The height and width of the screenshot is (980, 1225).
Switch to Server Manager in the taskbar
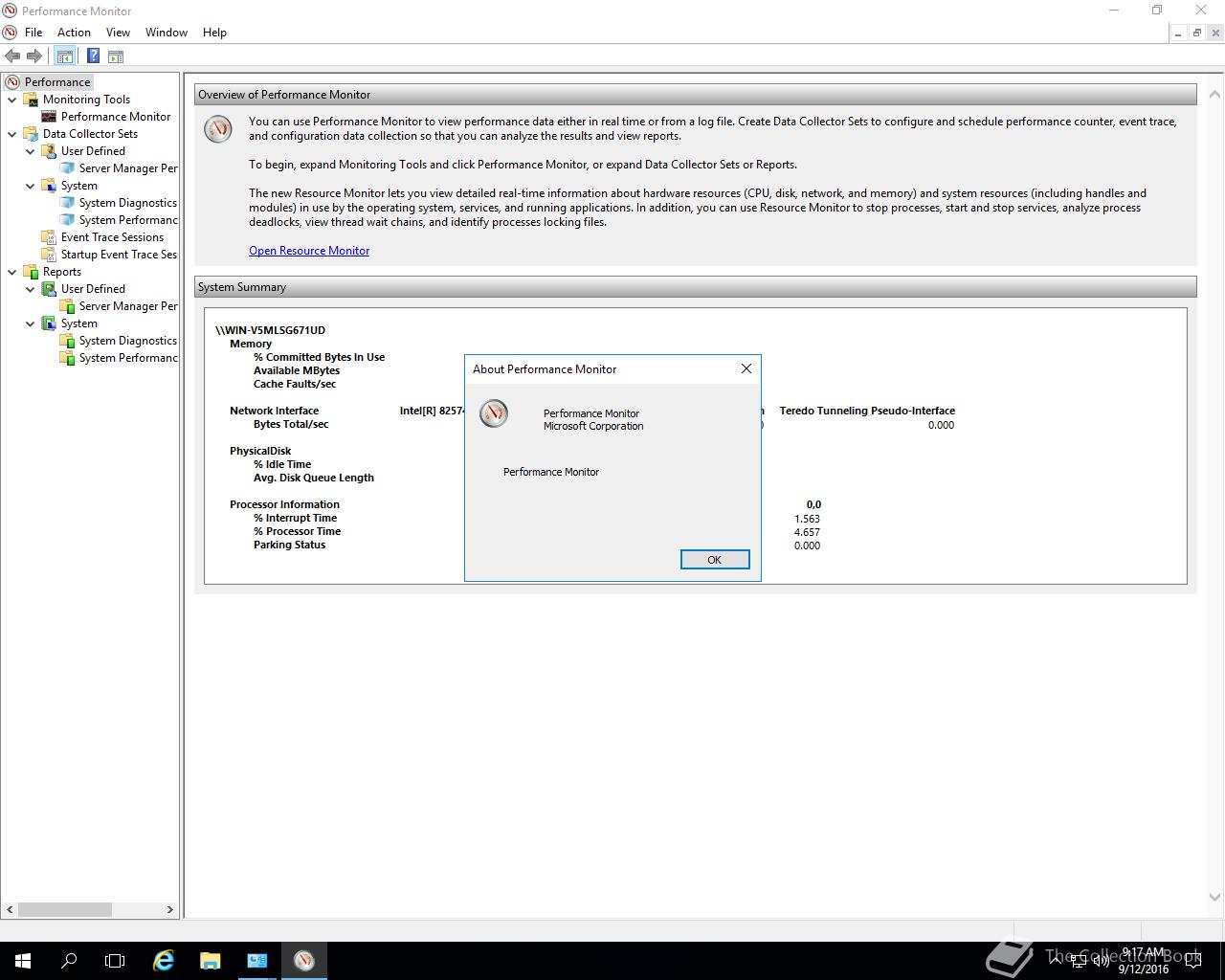click(x=257, y=961)
